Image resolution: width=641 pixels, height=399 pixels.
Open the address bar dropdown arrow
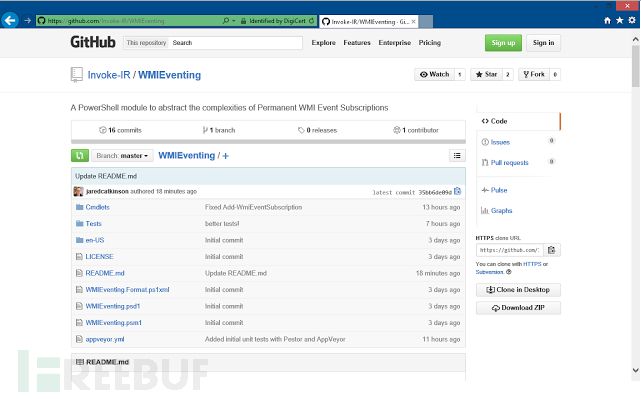point(234,20)
